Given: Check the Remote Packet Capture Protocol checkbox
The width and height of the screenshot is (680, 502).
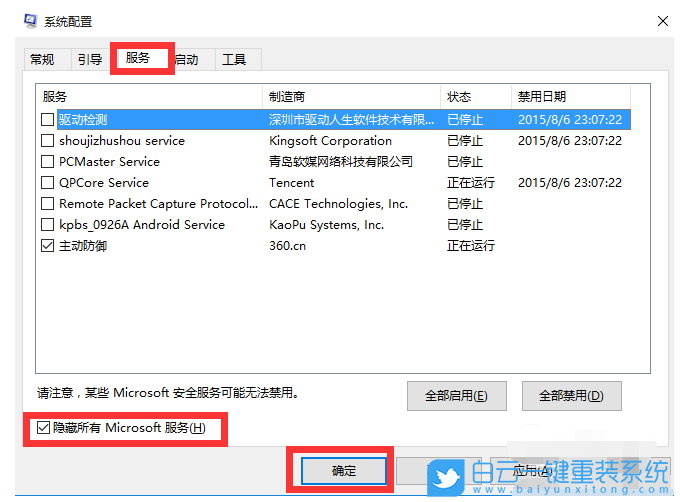Looking at the screenshot, I should pos(47,204).
